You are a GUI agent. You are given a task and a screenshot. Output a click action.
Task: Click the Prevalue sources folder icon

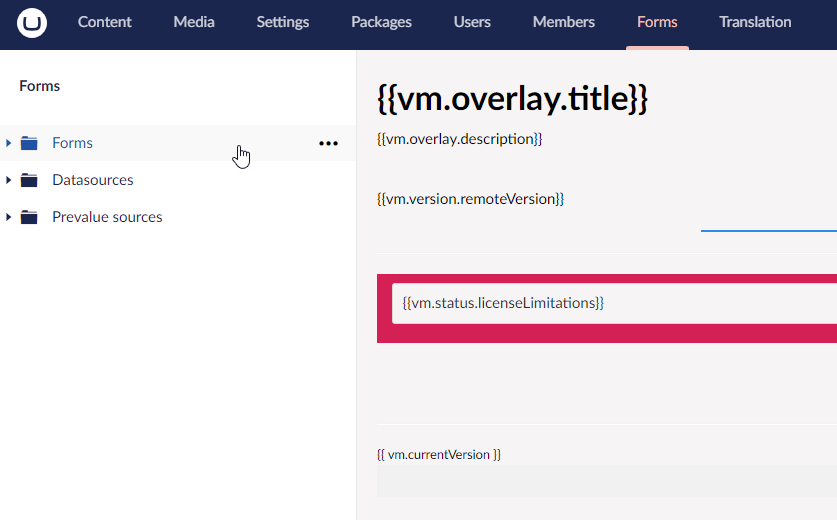29,217
